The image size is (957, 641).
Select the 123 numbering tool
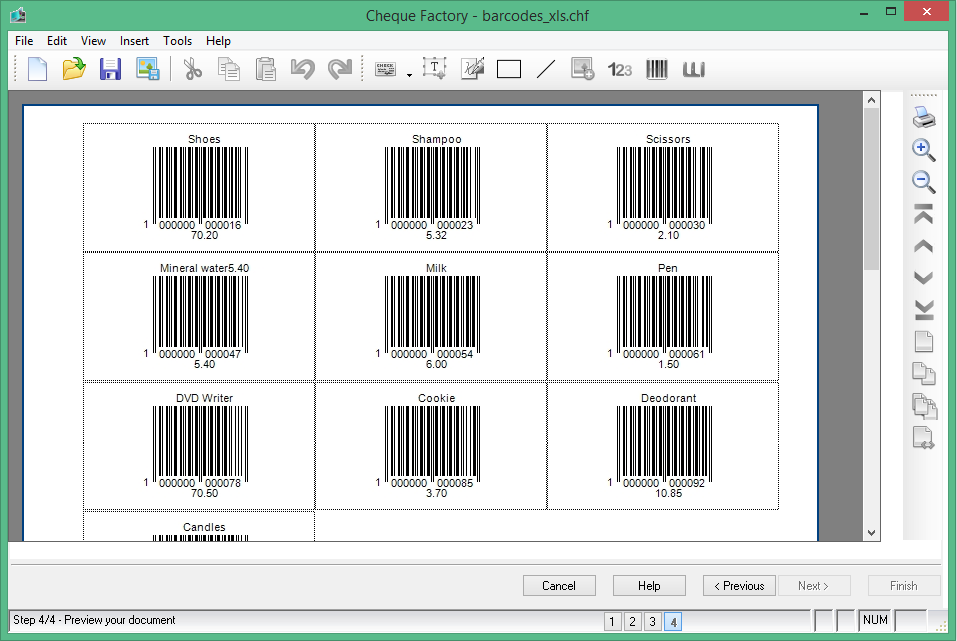point(619,70)
